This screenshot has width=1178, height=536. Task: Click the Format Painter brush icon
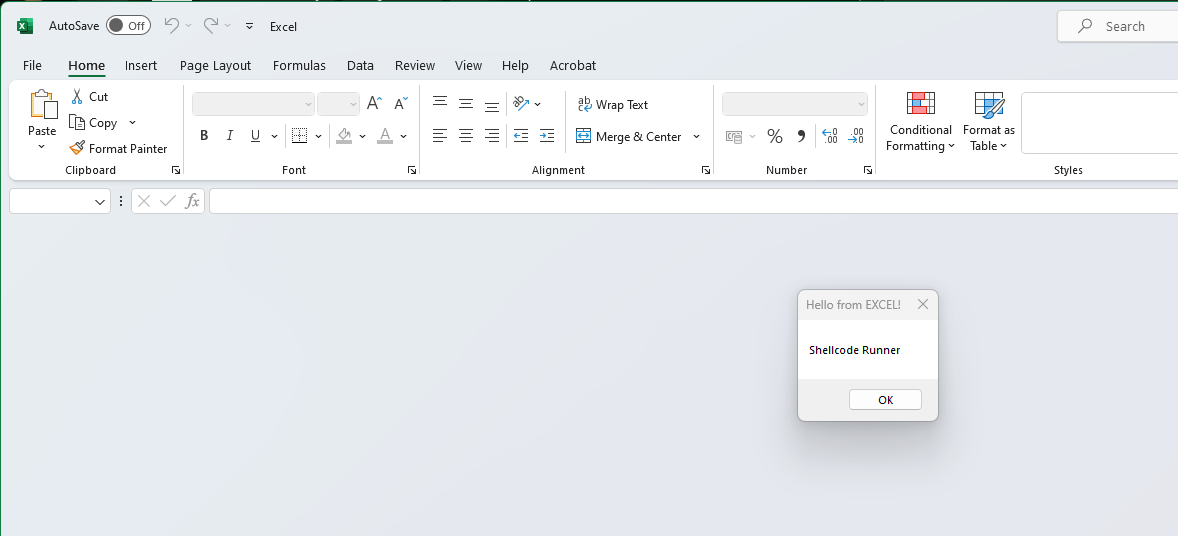click(77, 148)
